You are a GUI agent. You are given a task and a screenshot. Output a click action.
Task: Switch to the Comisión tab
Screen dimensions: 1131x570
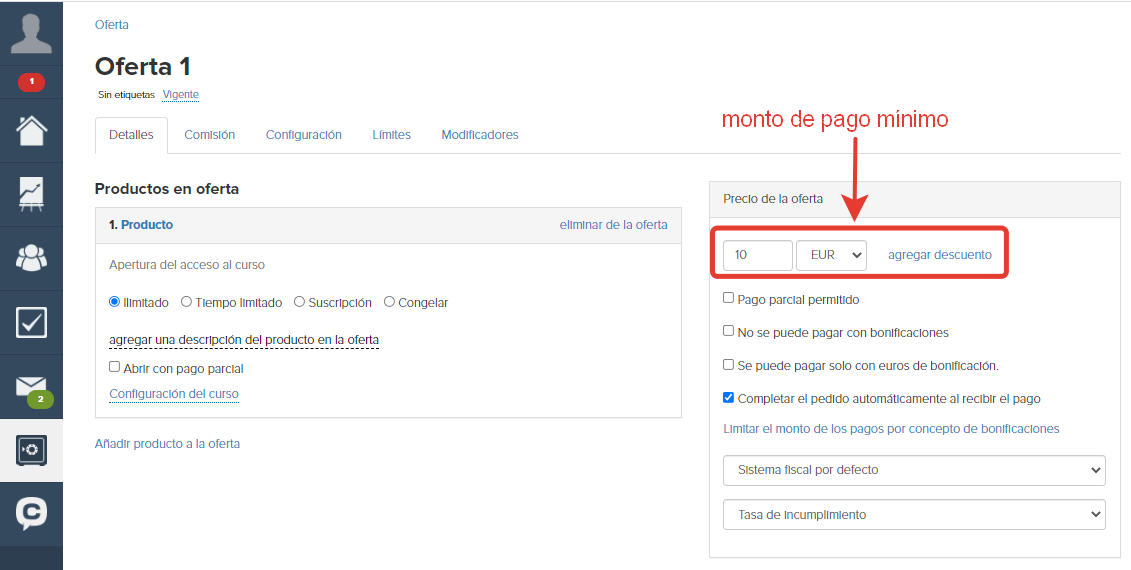point(209,135)
